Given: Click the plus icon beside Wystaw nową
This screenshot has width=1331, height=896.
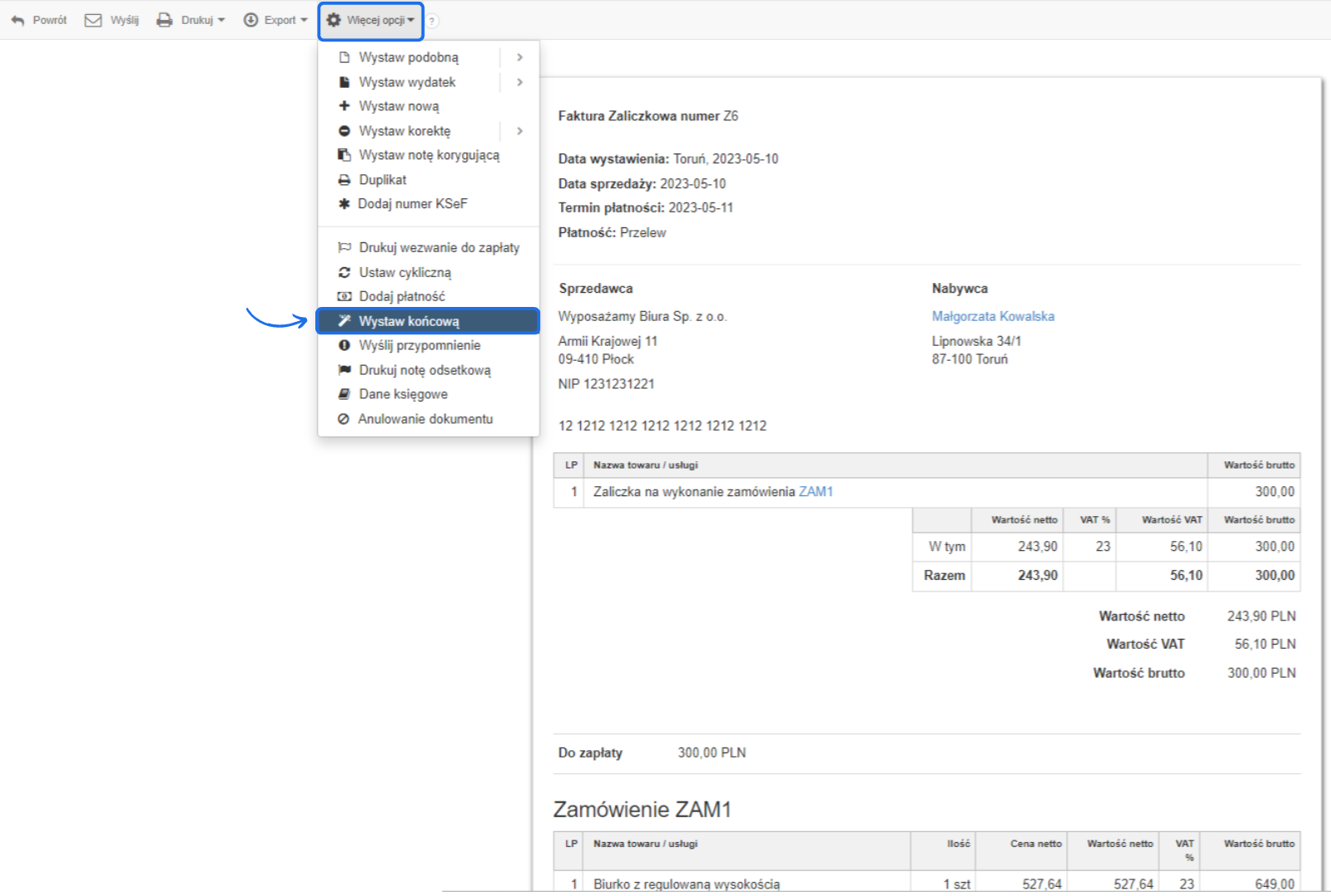Looking at the screenshot, I should pos(344,106).
